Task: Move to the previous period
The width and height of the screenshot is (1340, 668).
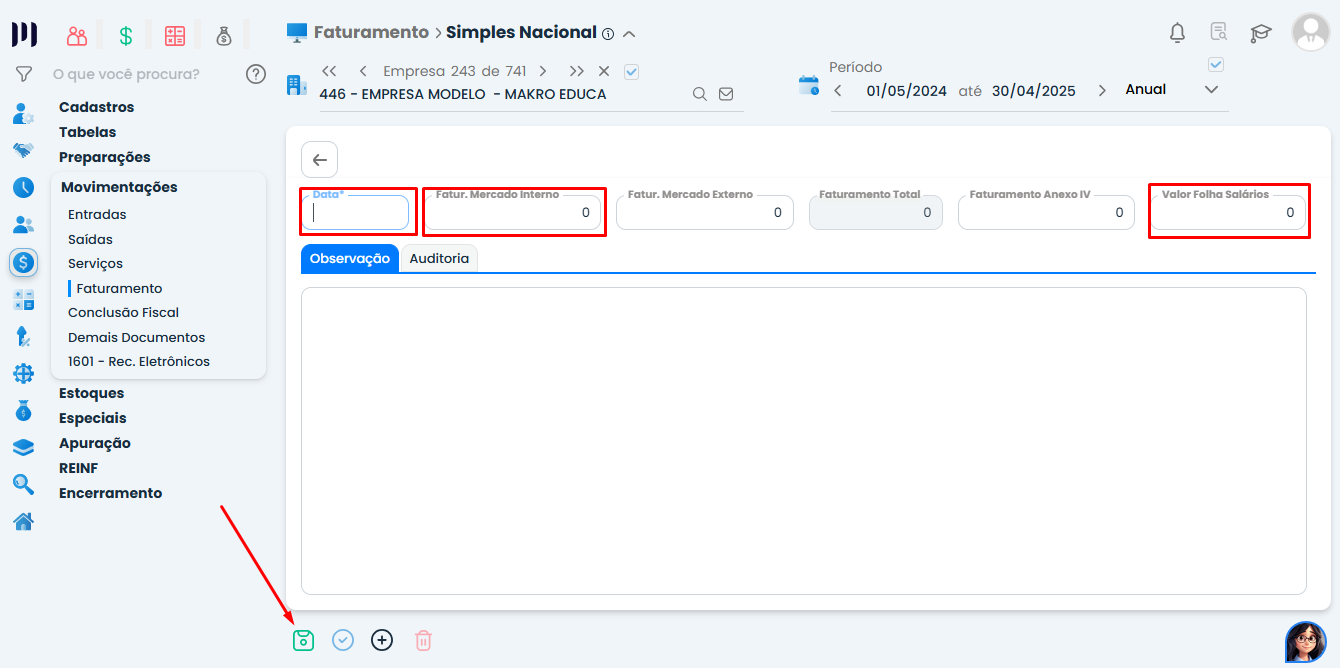Action: pos(838,91)
